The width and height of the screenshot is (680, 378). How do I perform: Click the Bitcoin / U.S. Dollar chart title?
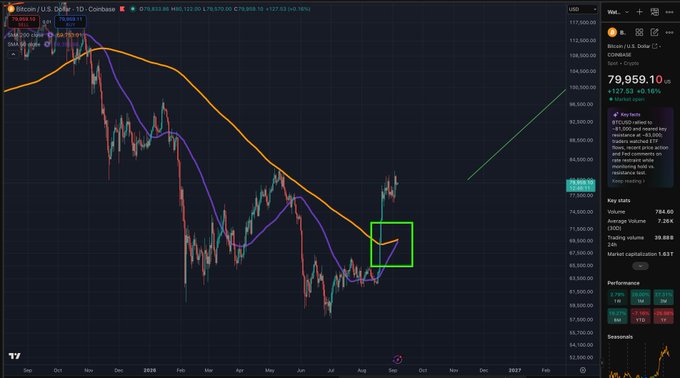point(65,9)
